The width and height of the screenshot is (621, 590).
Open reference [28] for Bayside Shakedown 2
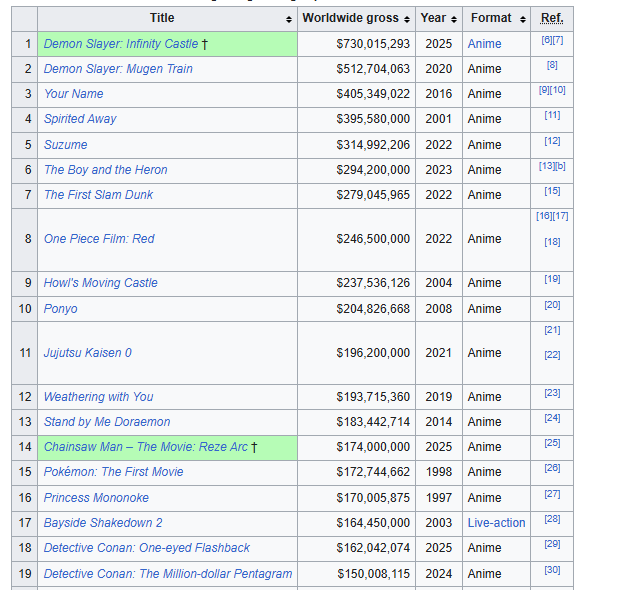click(552, 519)
